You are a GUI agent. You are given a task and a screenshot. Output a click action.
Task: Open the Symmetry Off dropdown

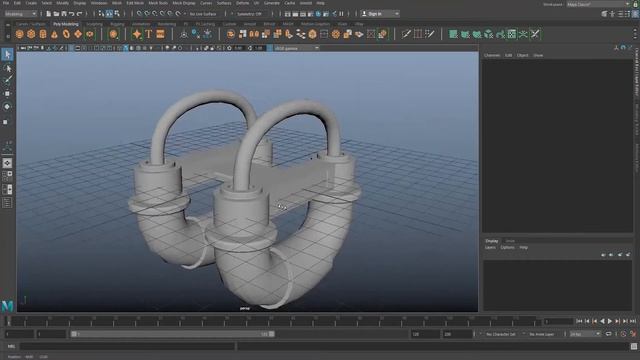click(x=250, y=14)
